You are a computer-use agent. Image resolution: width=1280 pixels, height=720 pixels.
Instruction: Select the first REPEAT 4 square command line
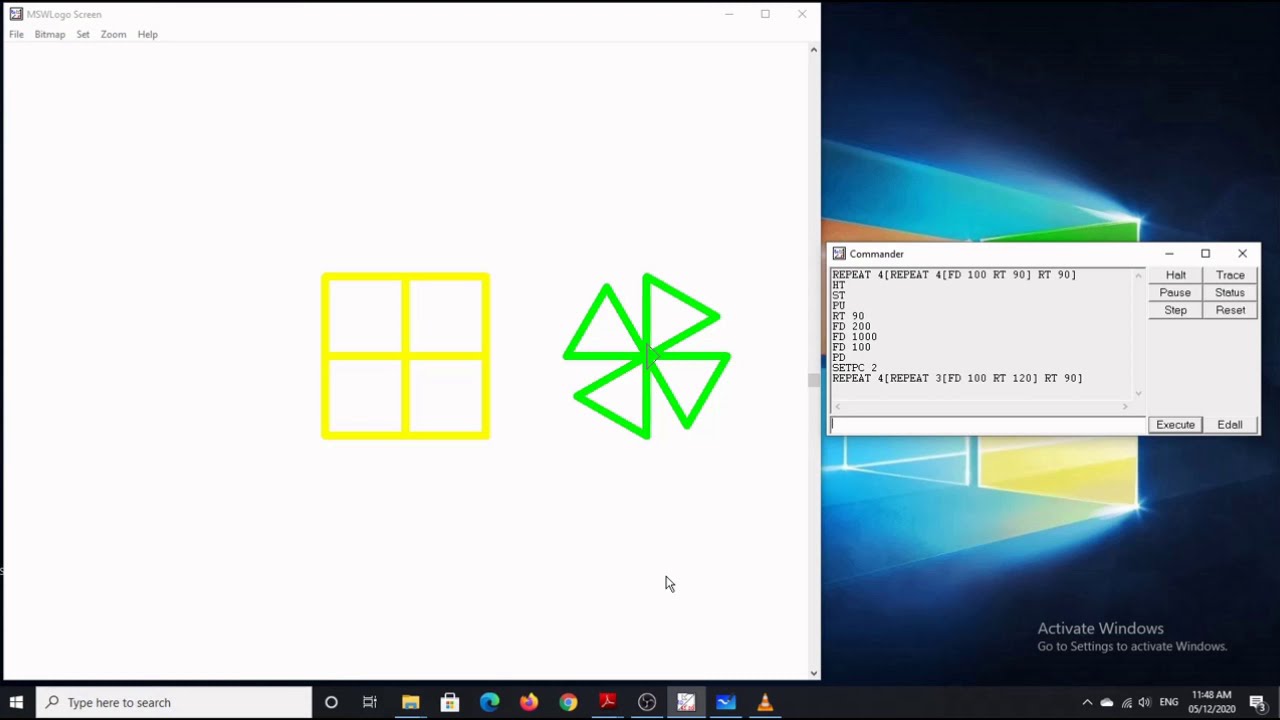pyautogui.click(x=954, y=274)
